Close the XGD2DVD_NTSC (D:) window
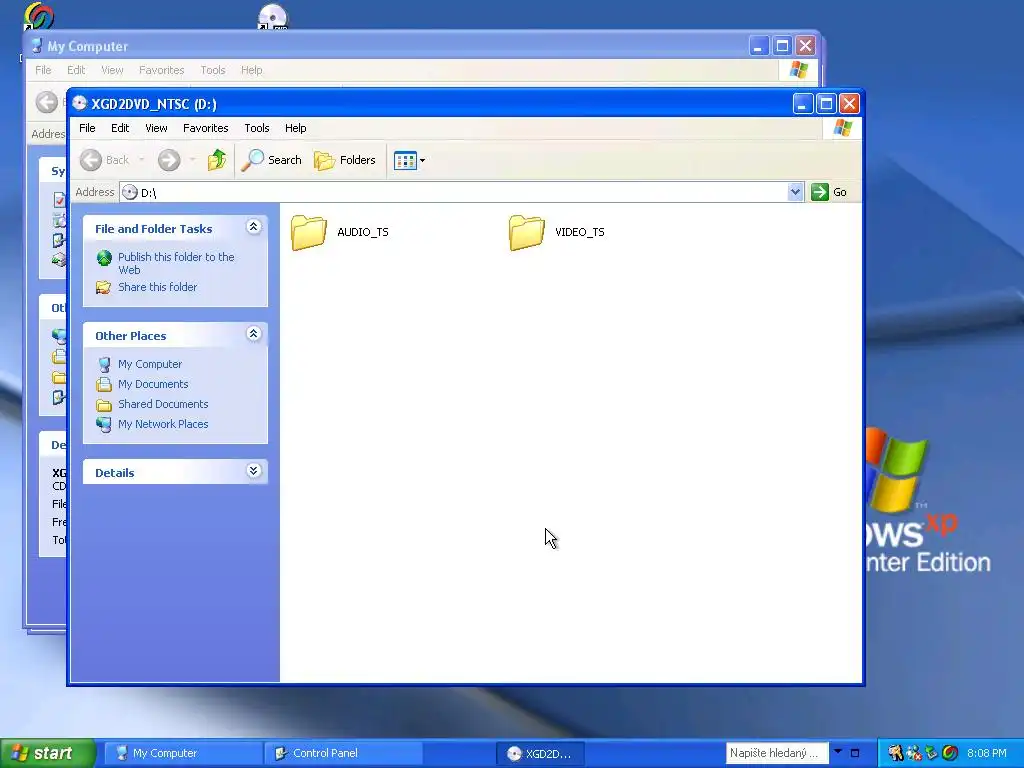This screenshot has height=768, width=1024. [849, 103]
